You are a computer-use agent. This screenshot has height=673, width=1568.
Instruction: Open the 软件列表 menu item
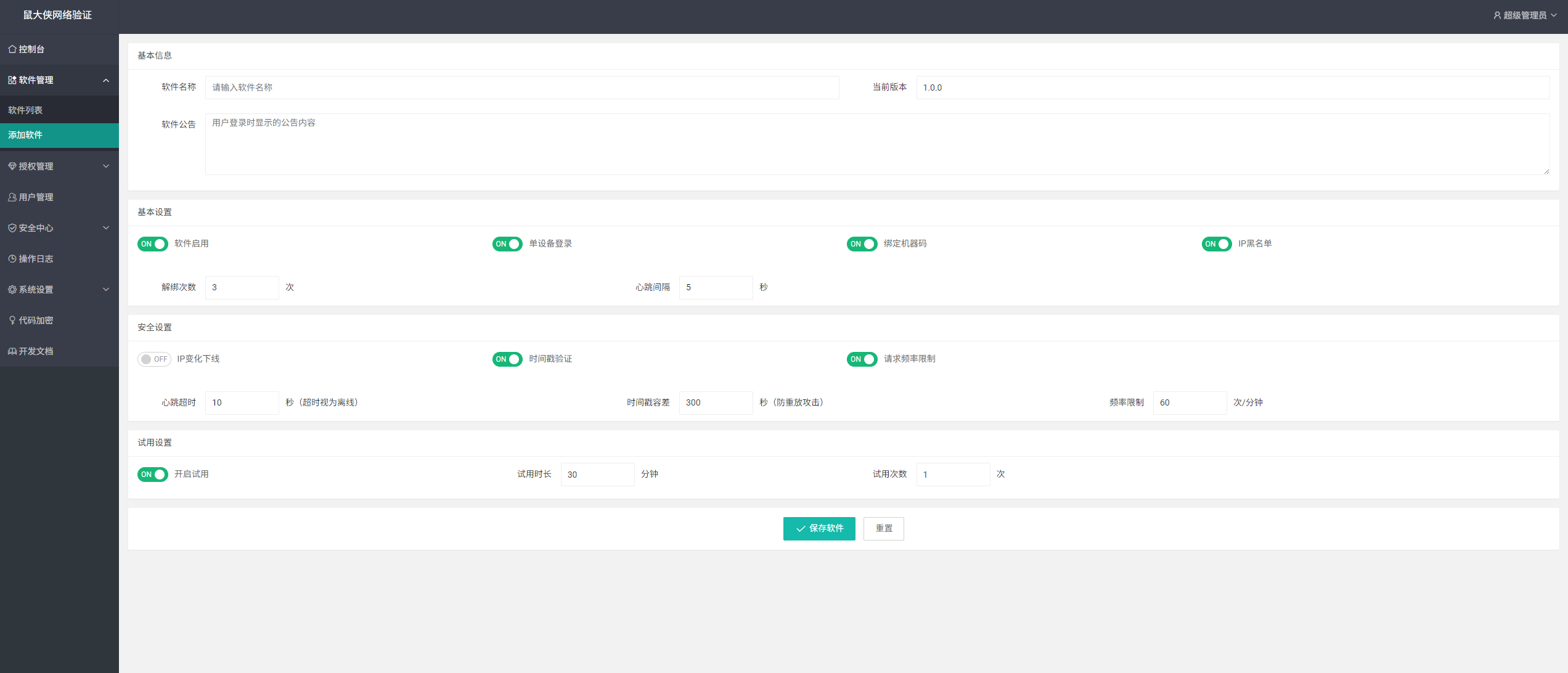25,110
